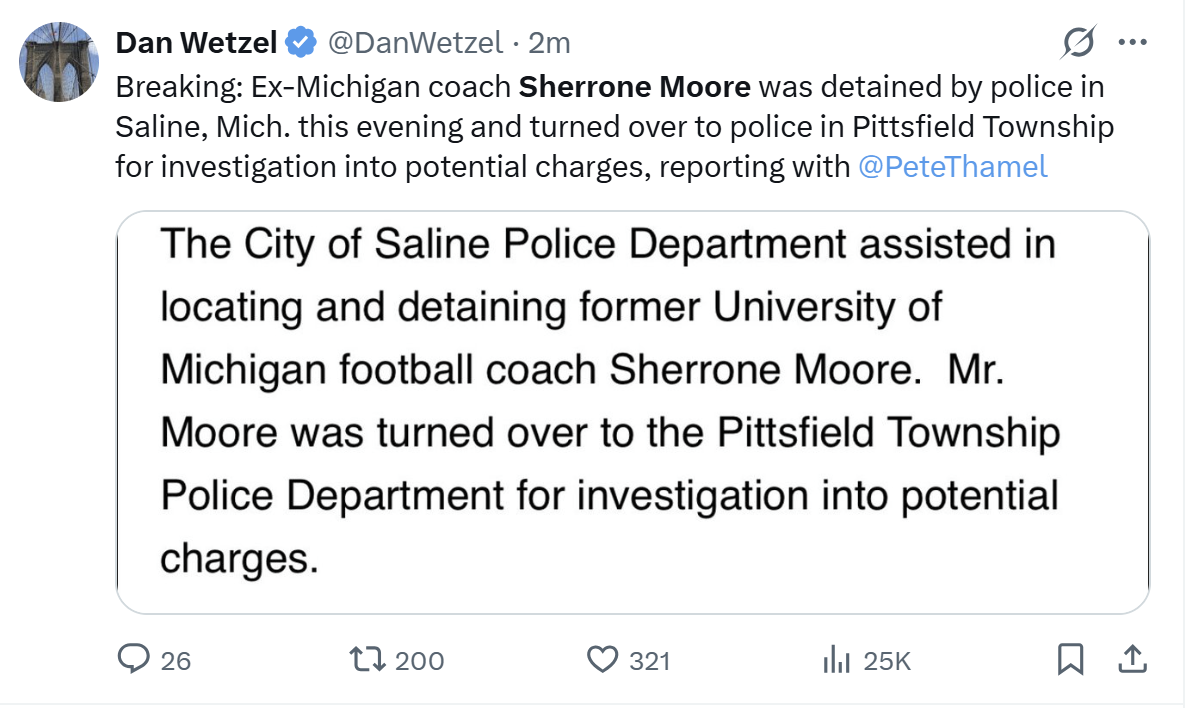This screenshot has width=1186, height=708.
Task: Click the @DanWetzel handle
Action: pyautogui.click(x=415, y=43)
